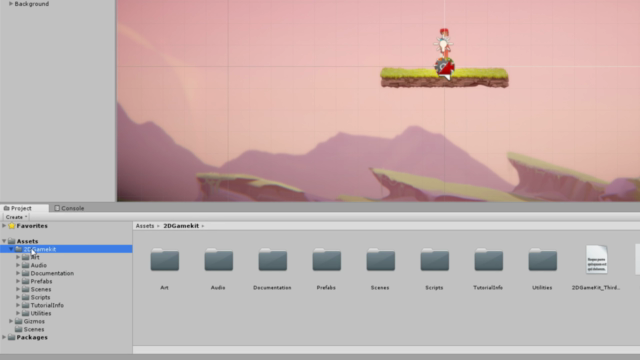The image size is (640, 360).
Task: Click the Gizmos folder icon in tree
Action: coord(18,321)
